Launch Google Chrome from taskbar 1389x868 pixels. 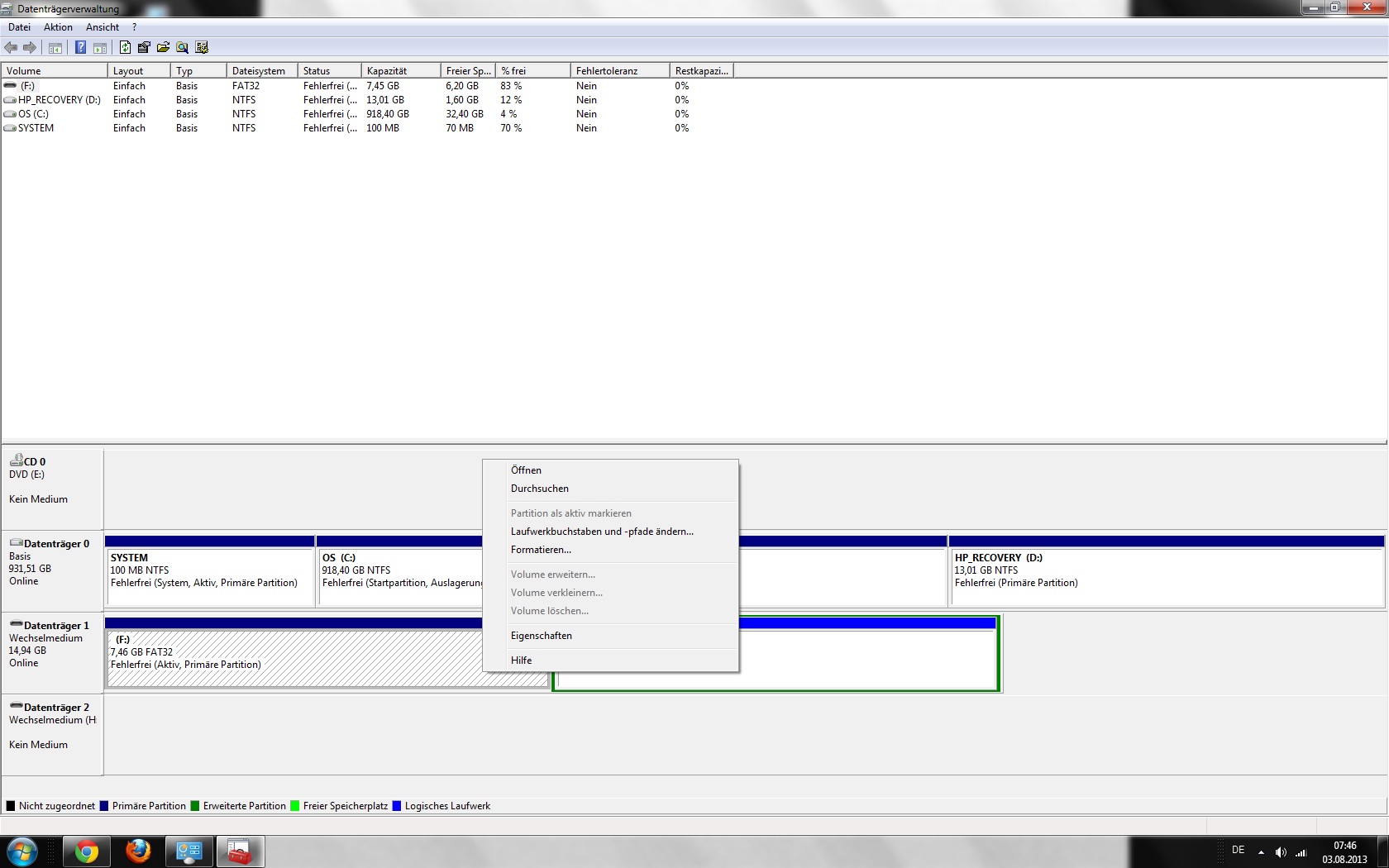click(x=87, y=851)
